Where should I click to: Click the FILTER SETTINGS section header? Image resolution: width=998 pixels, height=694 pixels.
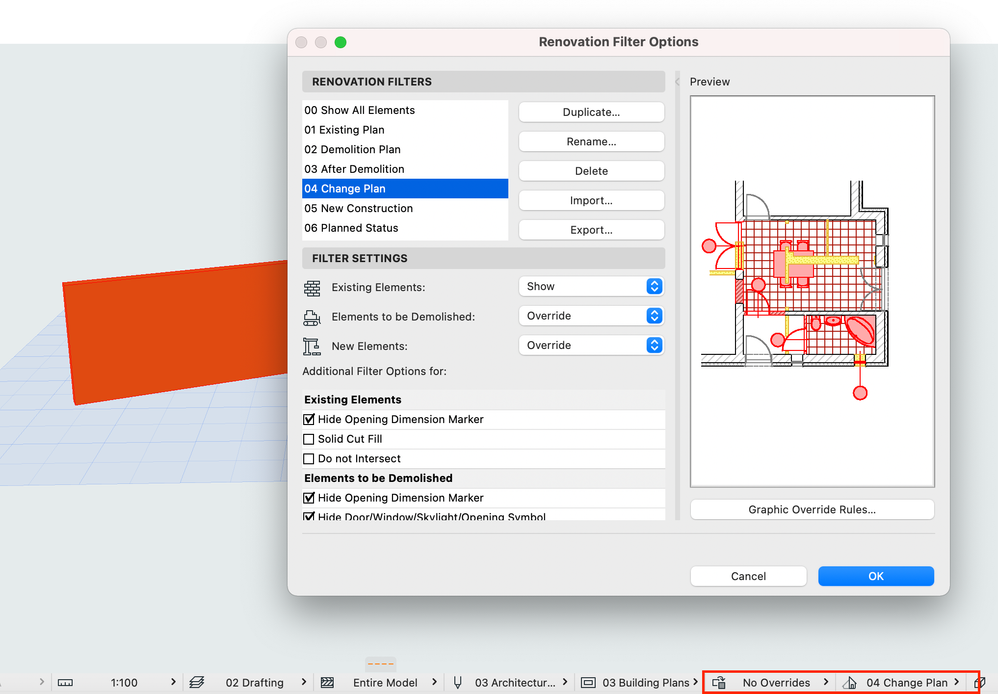(x=484, y=258)
